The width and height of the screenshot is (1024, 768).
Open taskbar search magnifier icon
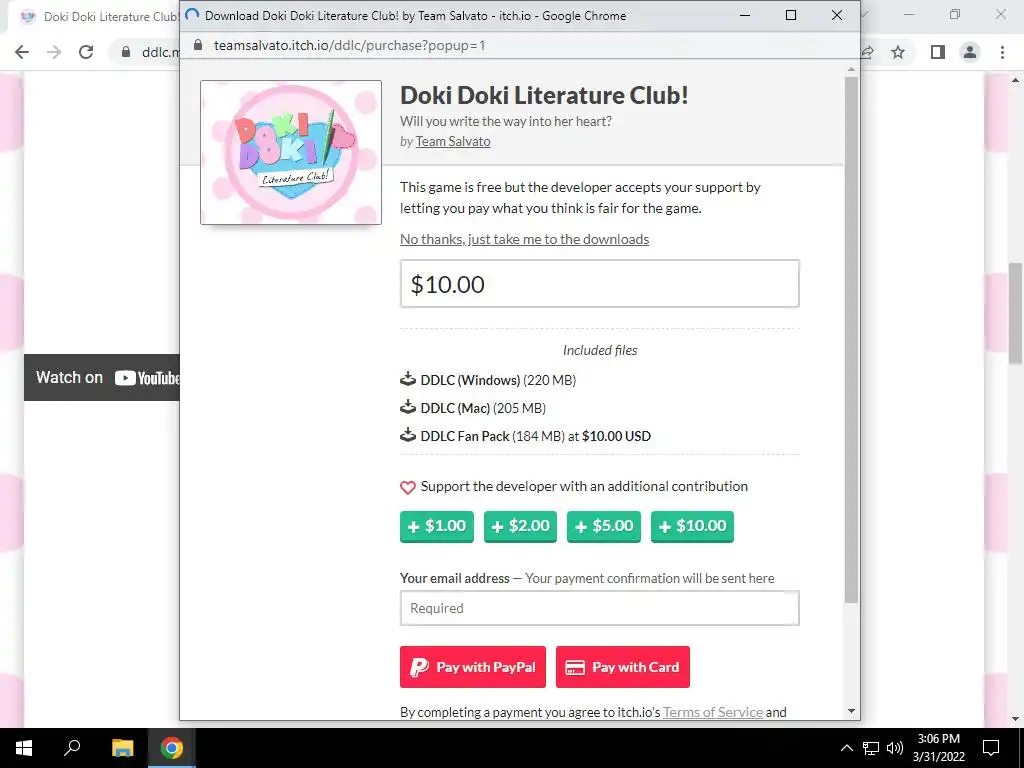point(72,748)
